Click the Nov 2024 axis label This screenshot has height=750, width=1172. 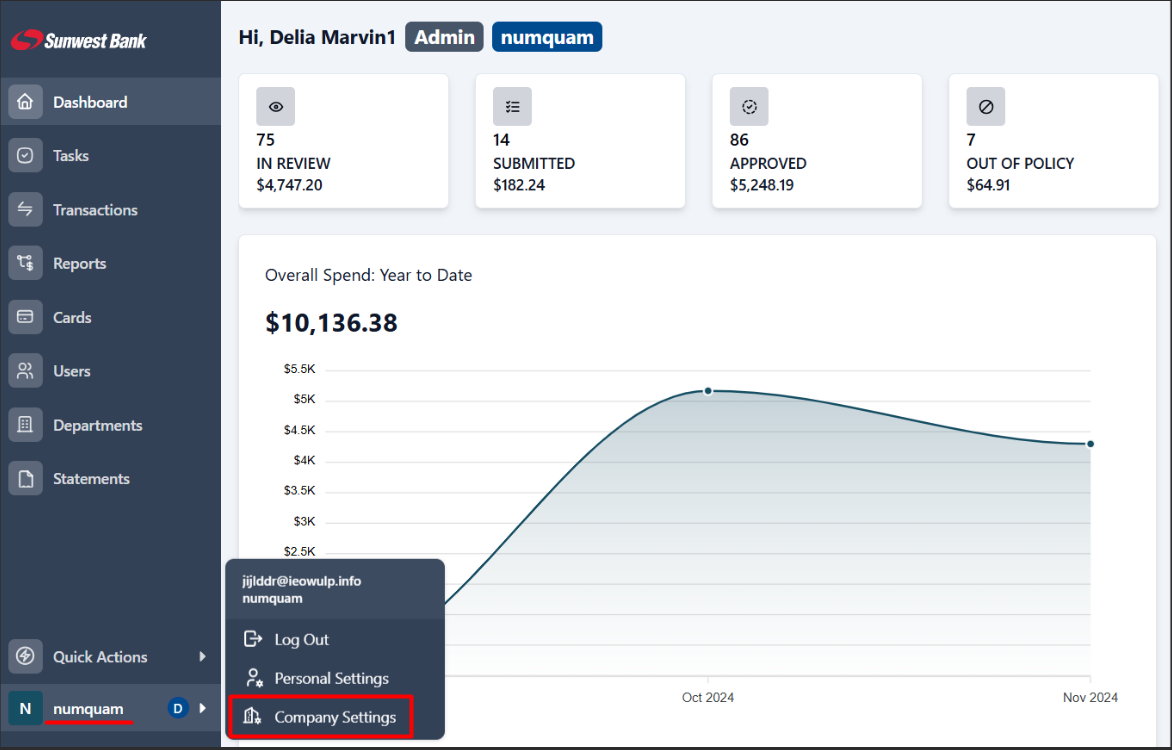(x=1091, y=697)
